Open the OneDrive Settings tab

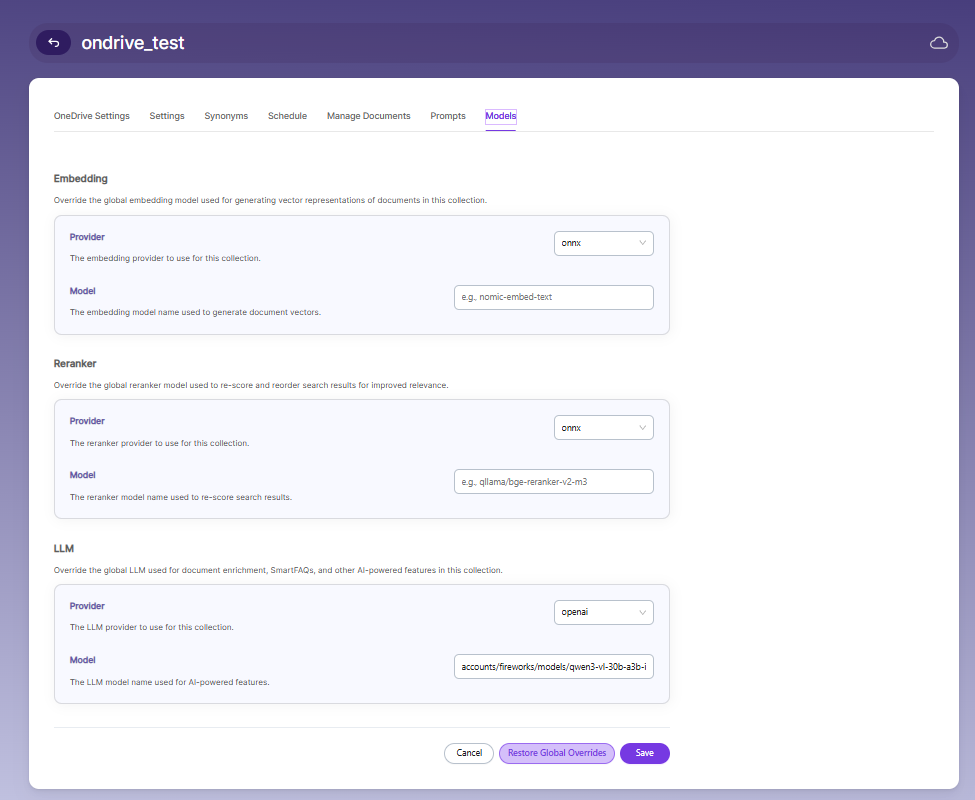[91, 116]
